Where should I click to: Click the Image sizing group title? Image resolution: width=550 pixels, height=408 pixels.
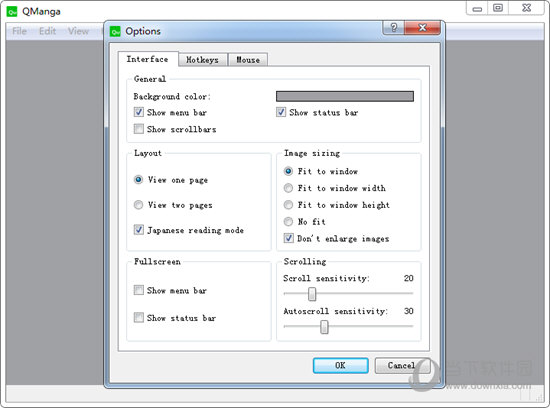(x=312, y=153)
